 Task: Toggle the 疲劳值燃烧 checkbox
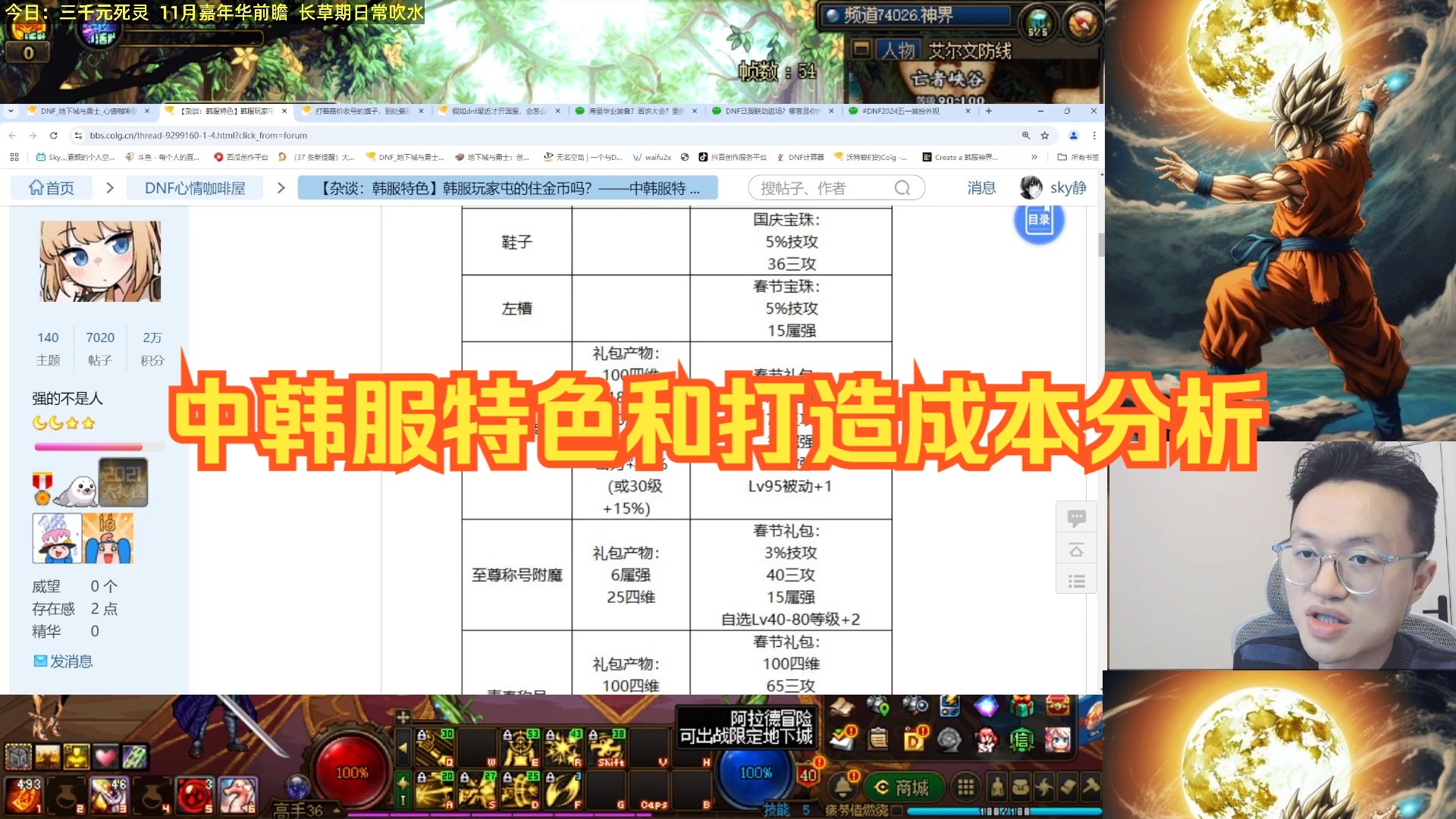click(897, 811)
